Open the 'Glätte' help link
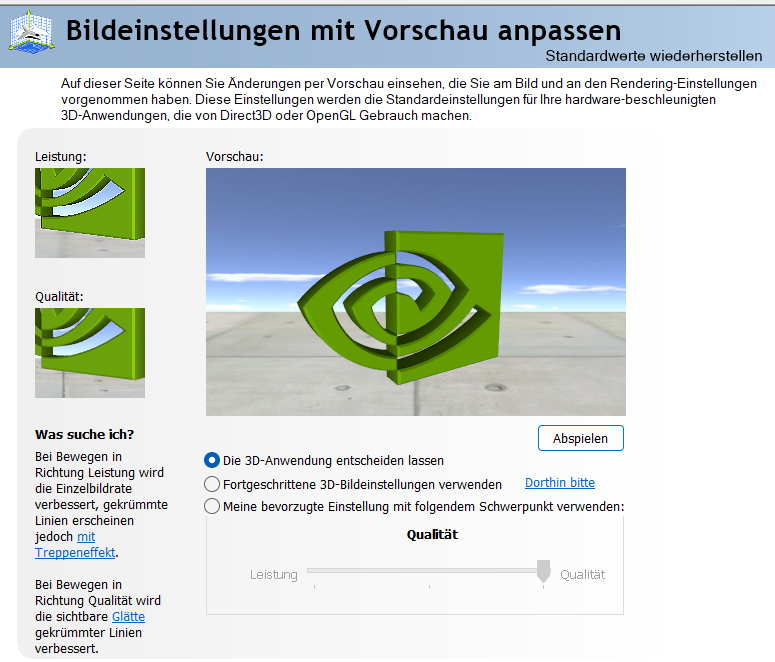This screenshot has width=775, height=662. point(129,617)
